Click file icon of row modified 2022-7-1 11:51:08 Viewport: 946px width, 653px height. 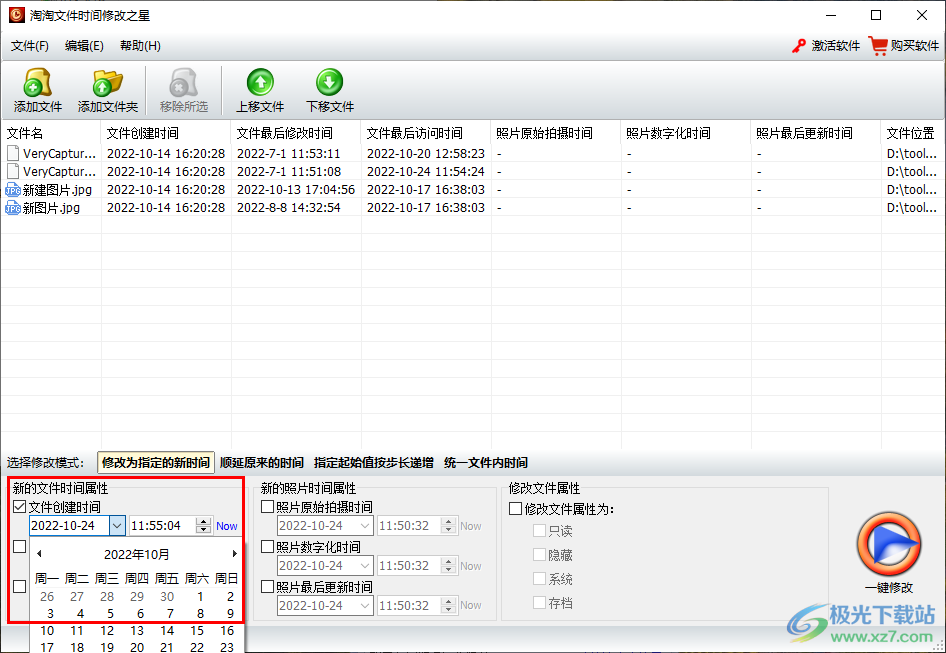pos(13,171)
